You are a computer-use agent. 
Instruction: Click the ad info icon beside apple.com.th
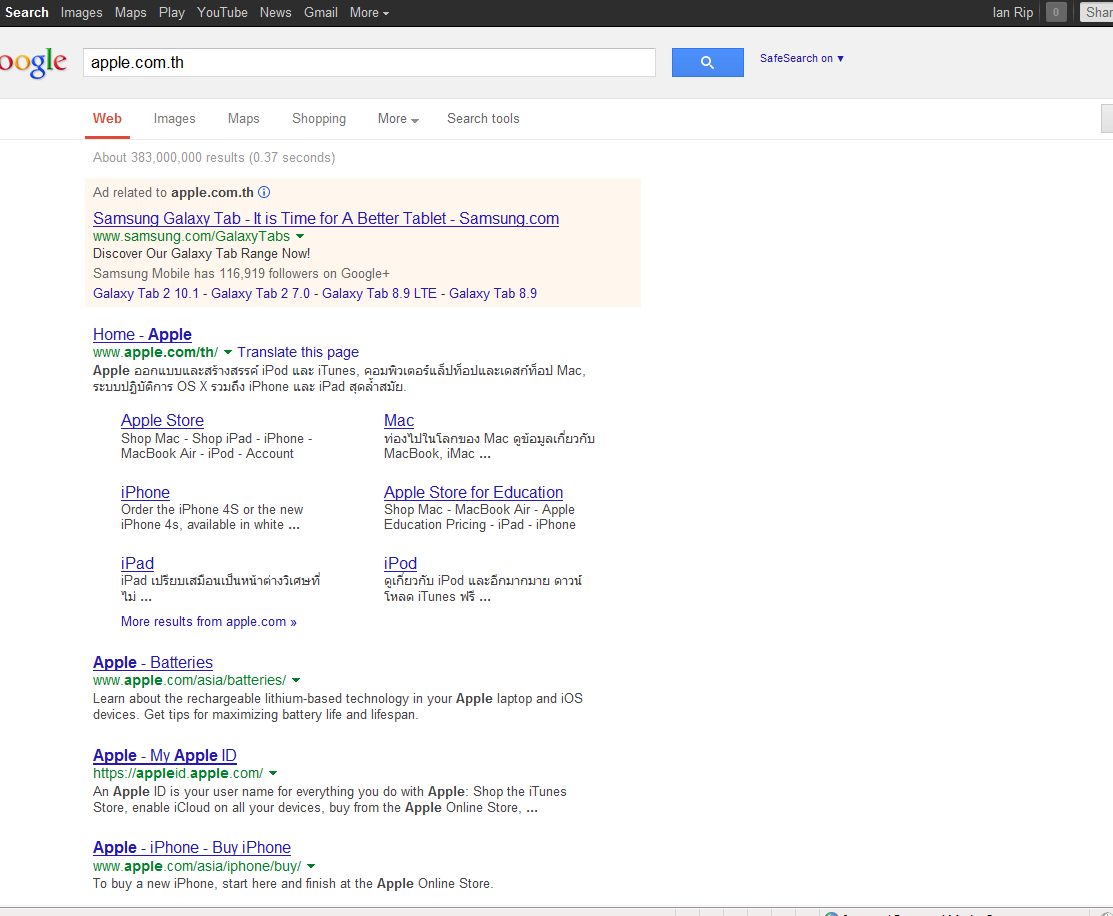[x=264, y=192]
